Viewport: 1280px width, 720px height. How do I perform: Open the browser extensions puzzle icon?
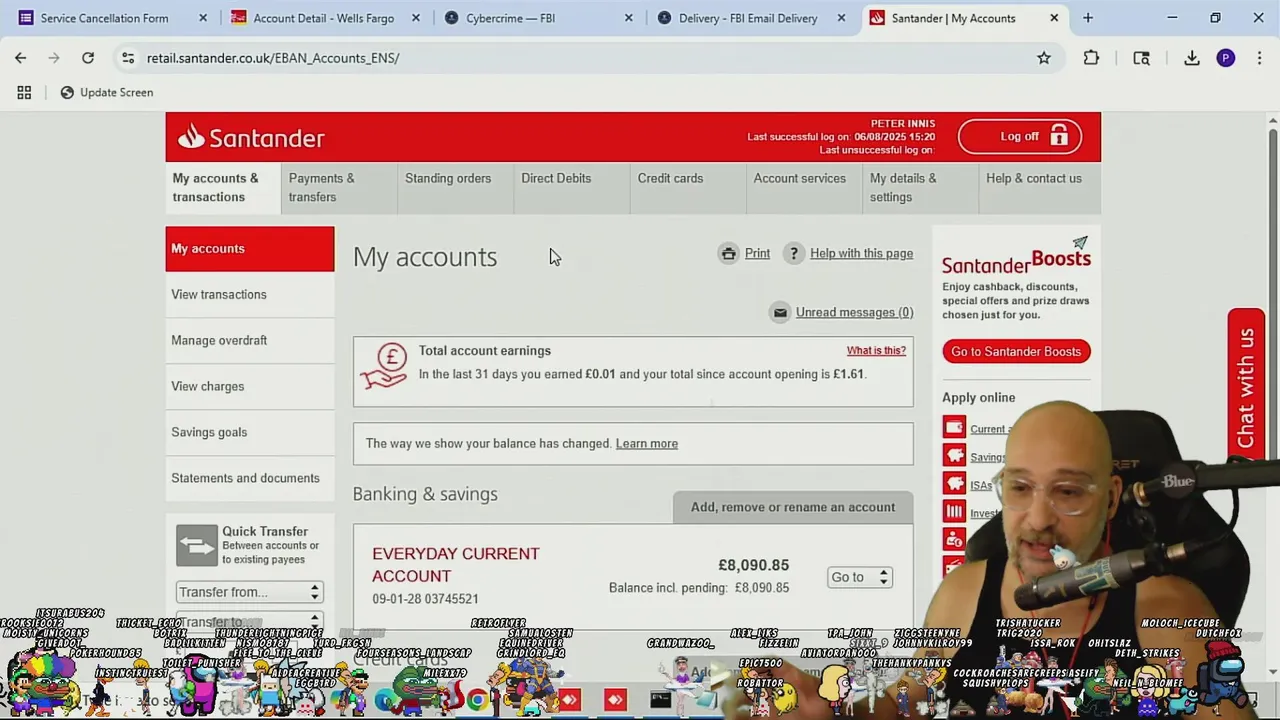[1091, 58]
